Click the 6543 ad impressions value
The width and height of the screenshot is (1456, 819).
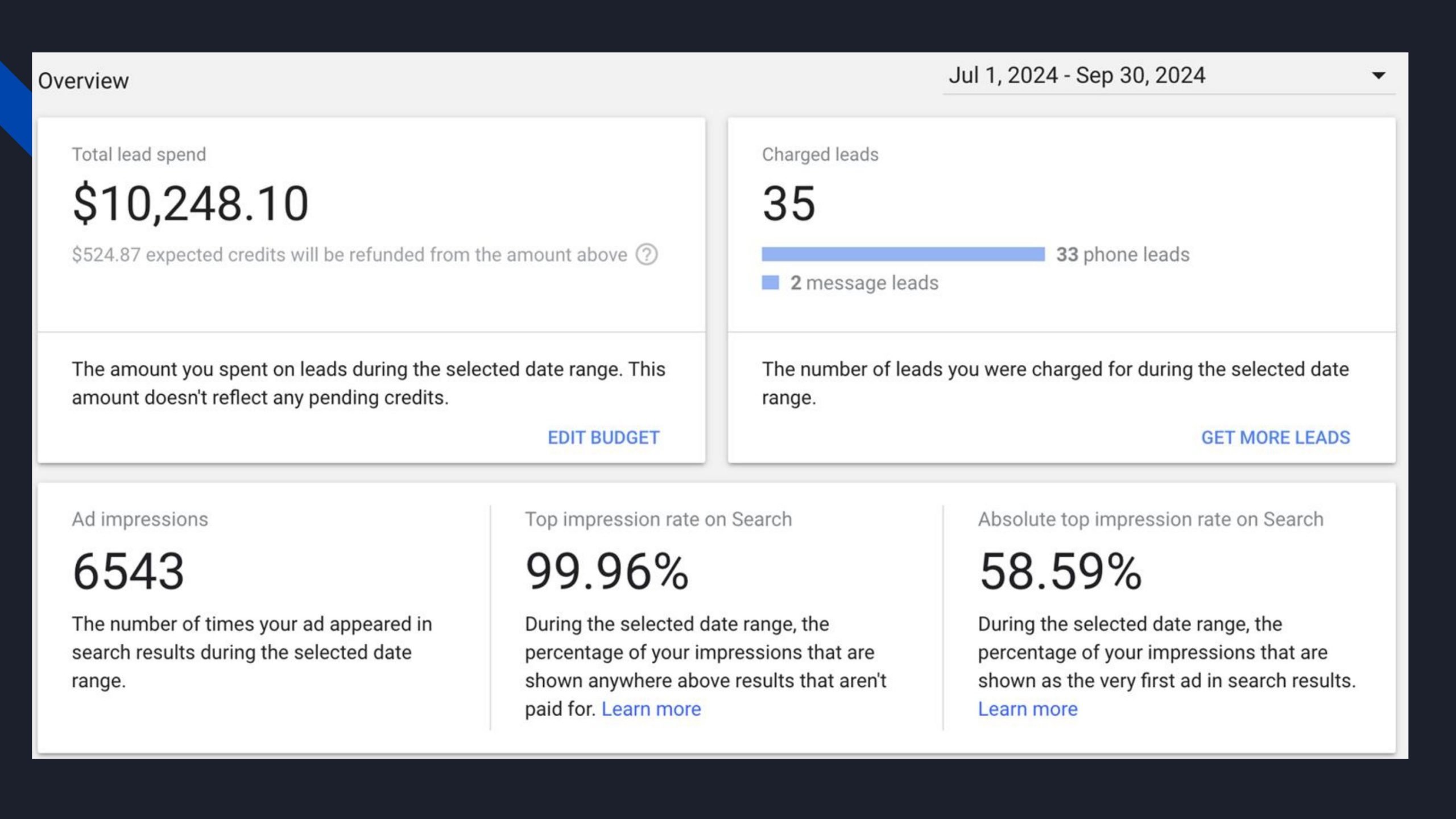(x=129, y=572)
